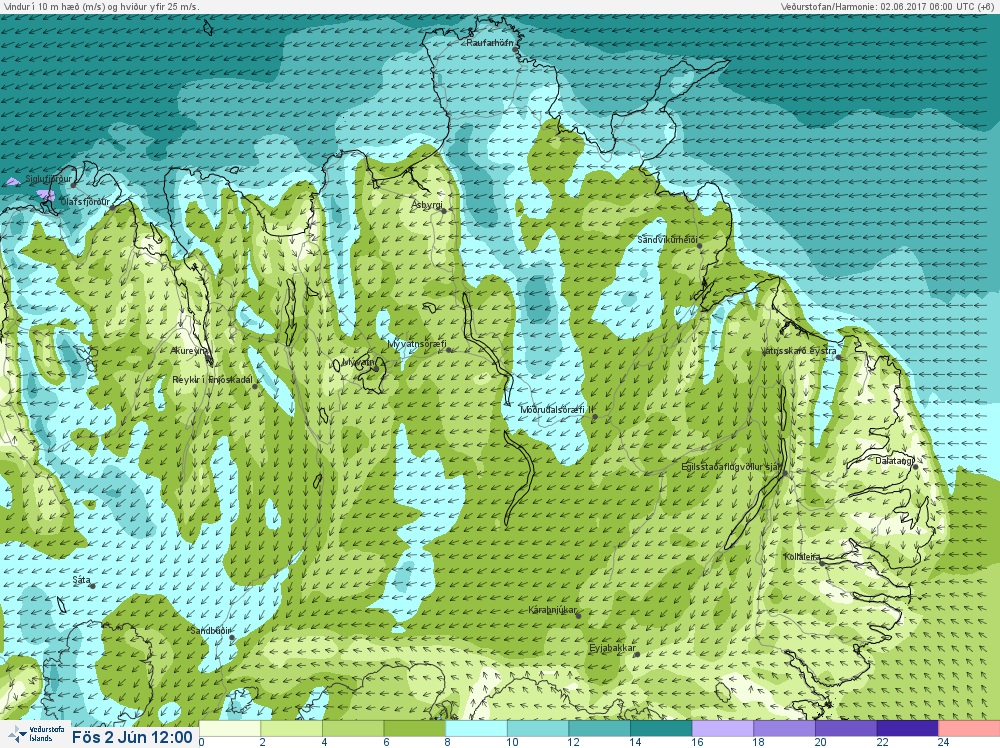1000x748 pixels.
Task: Select the Mývatnsöræfi station label
Action: click(417, 344)
